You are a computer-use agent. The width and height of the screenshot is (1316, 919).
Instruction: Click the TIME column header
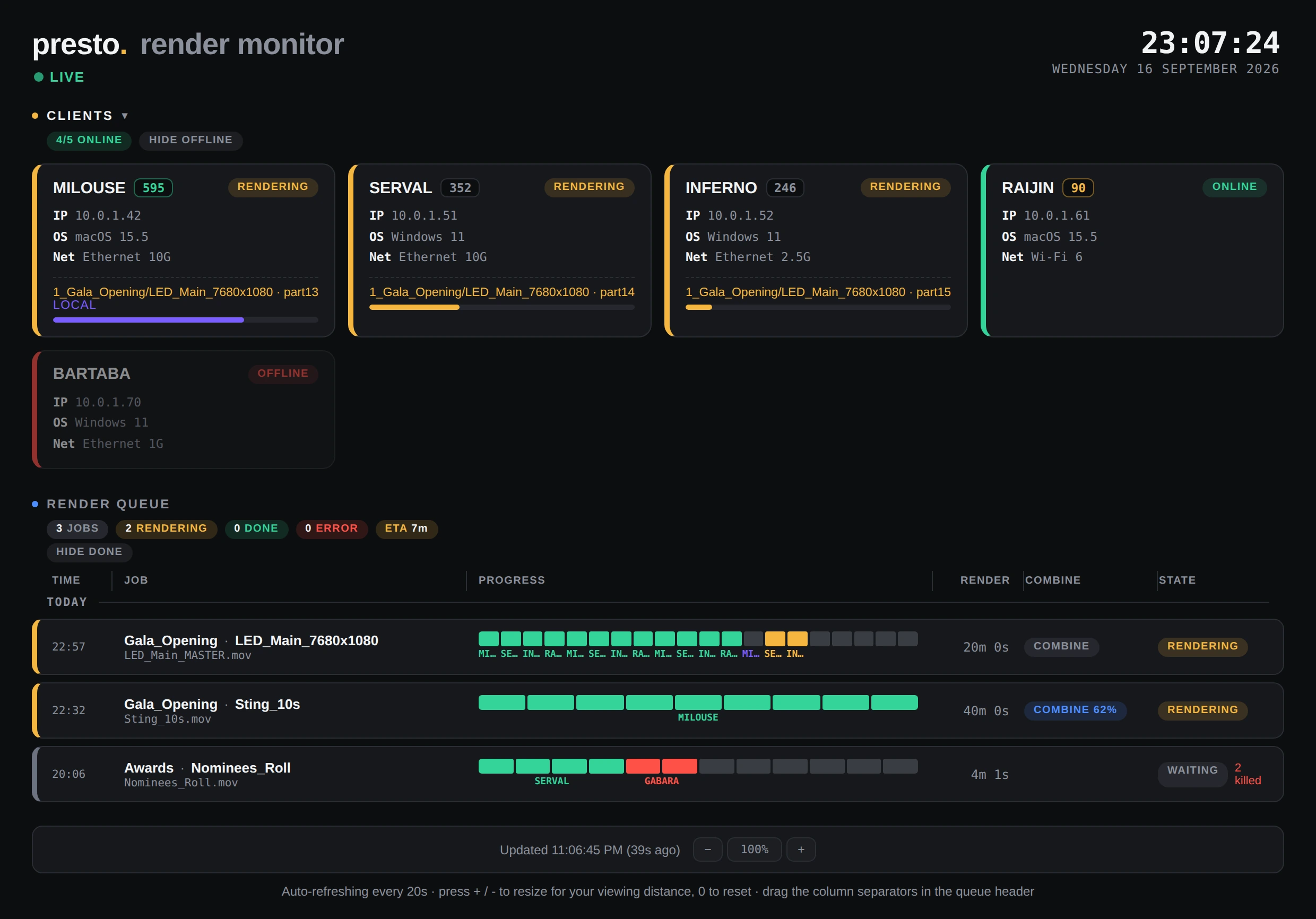pos(66,580)
